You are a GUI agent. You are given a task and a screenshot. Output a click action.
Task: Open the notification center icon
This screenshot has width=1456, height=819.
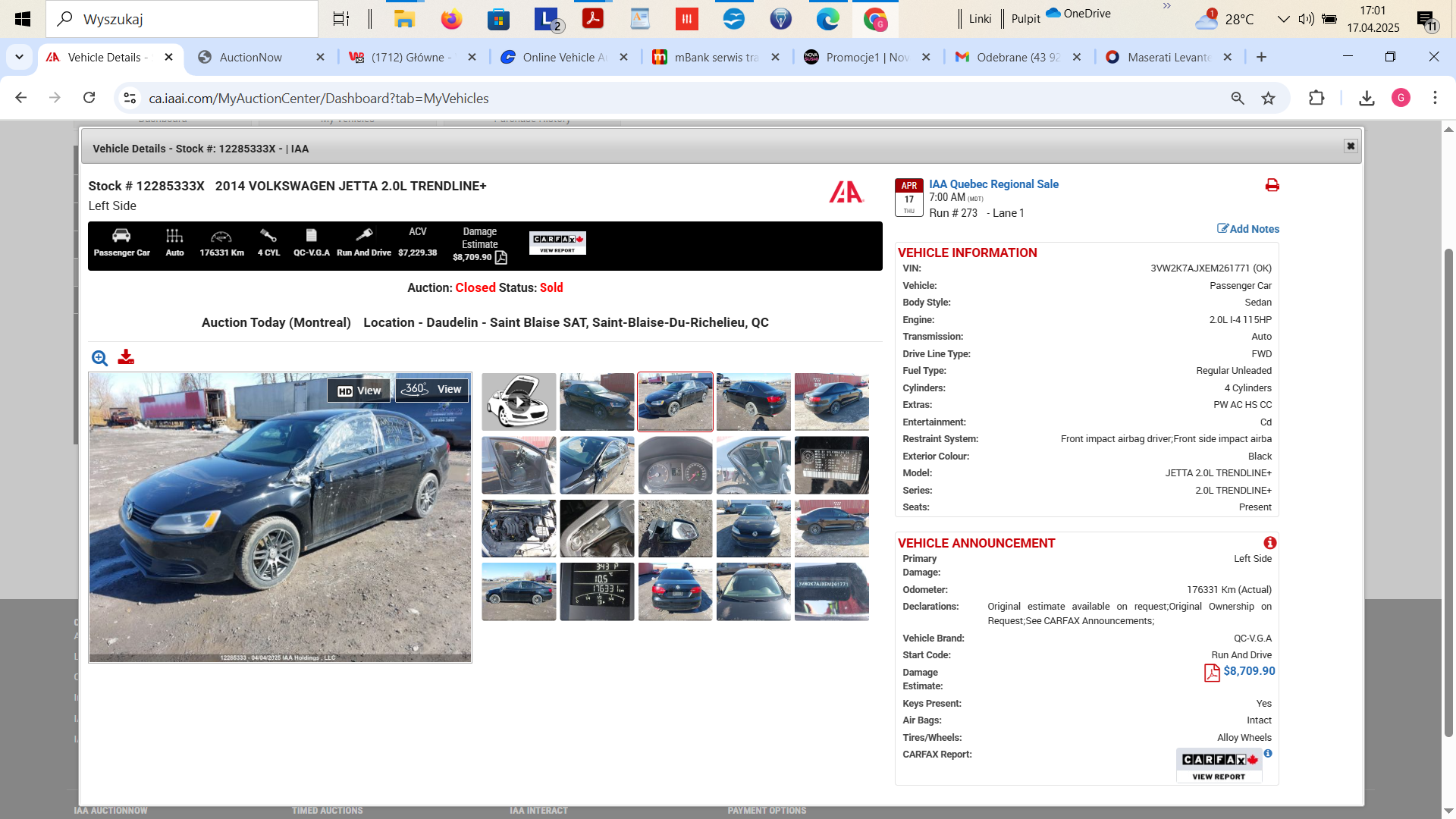coord(1426,20)
